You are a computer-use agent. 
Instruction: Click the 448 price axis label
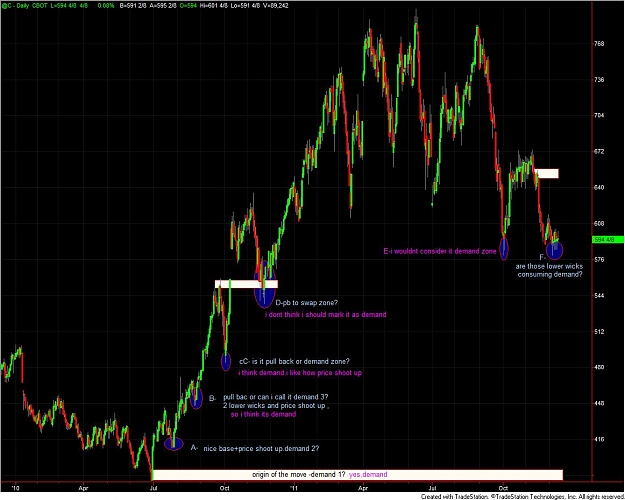[599, 403]
